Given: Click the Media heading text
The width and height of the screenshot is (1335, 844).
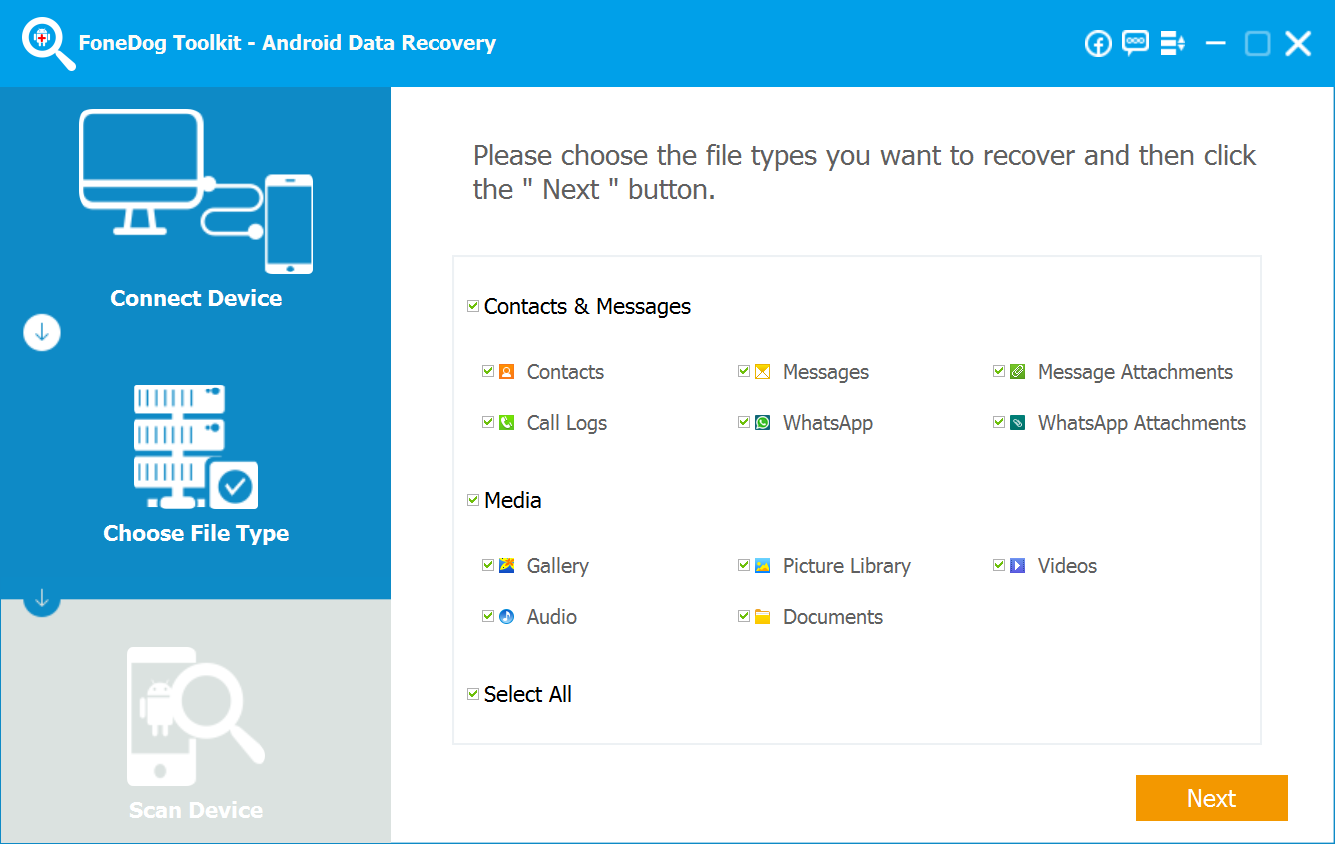Looking at the screenshot, I should click(x=513, y=500).
